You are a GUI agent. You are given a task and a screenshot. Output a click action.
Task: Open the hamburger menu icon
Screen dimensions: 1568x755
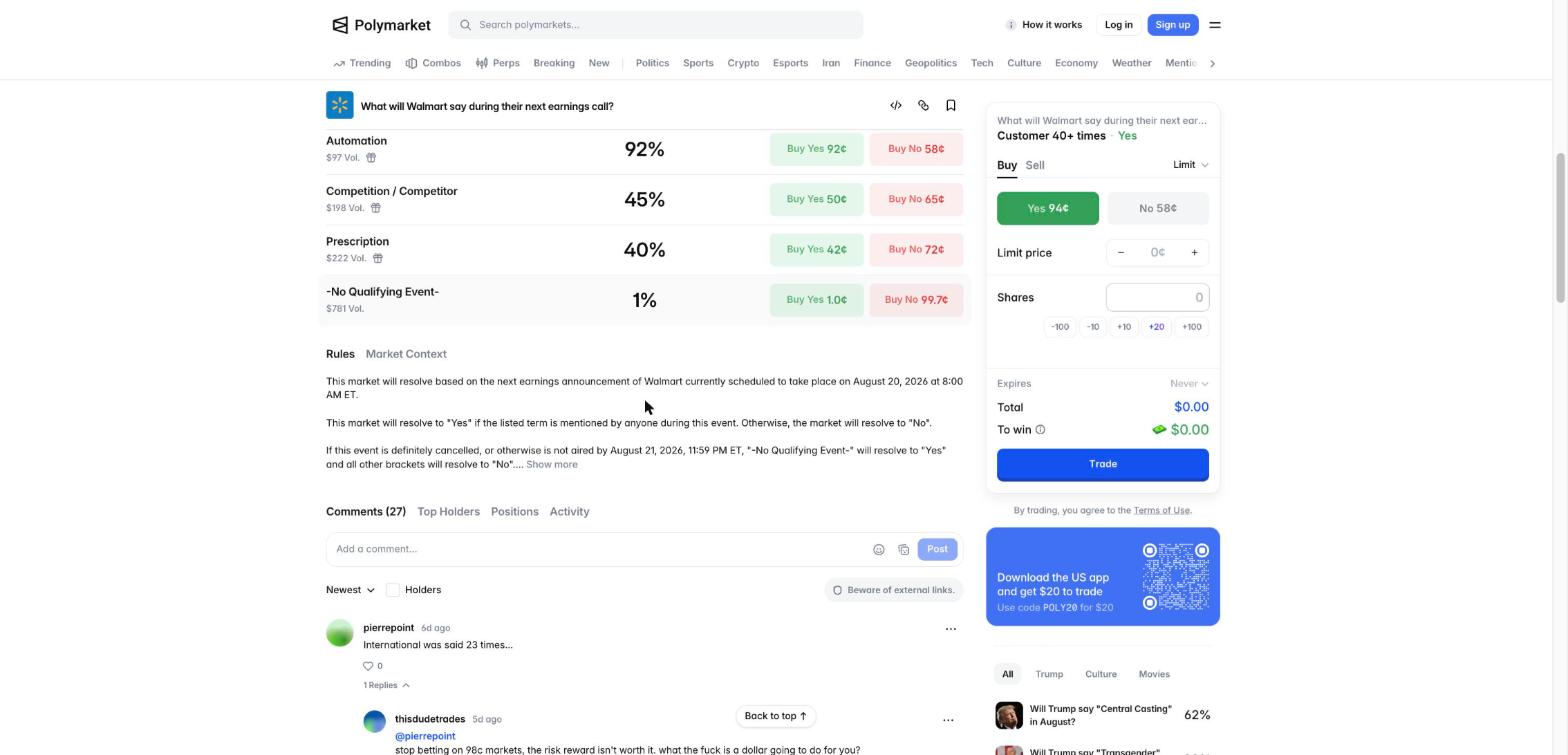tap(1215, 25)
